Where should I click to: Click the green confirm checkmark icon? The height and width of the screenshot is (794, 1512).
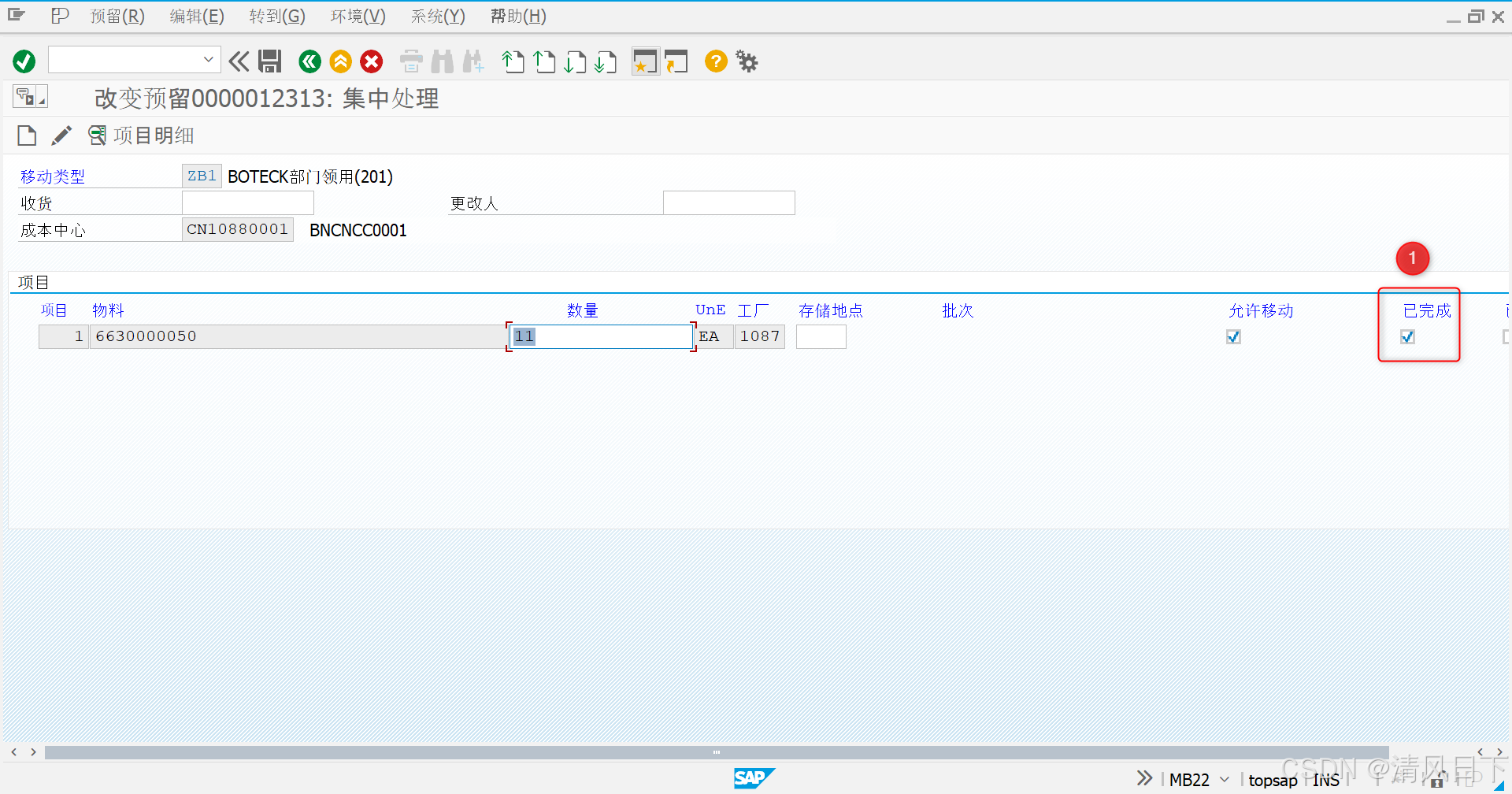click(24, 61)
